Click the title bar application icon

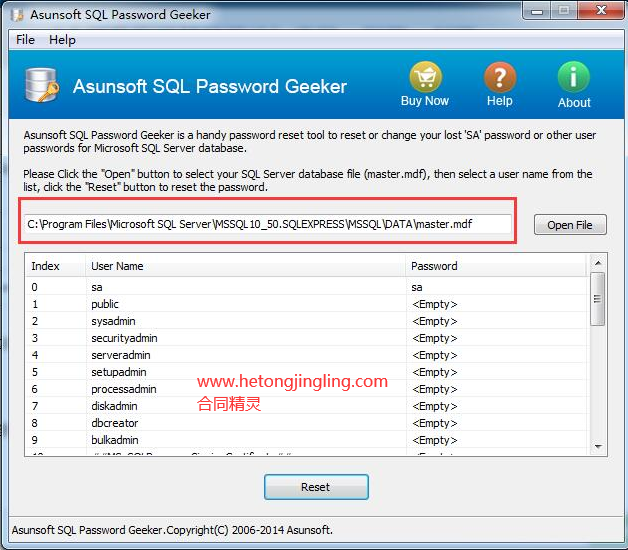[17, 15]
